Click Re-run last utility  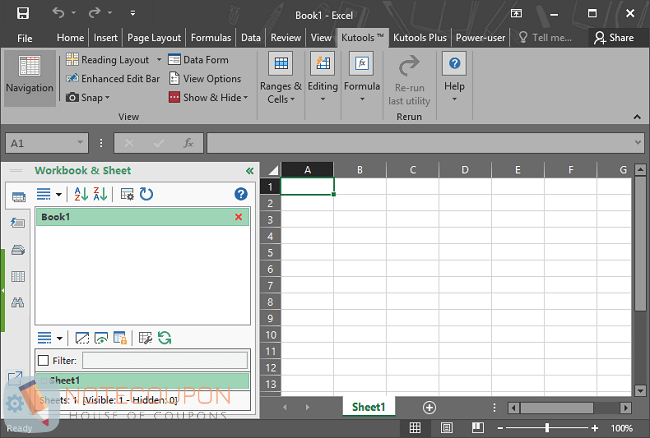409,80
